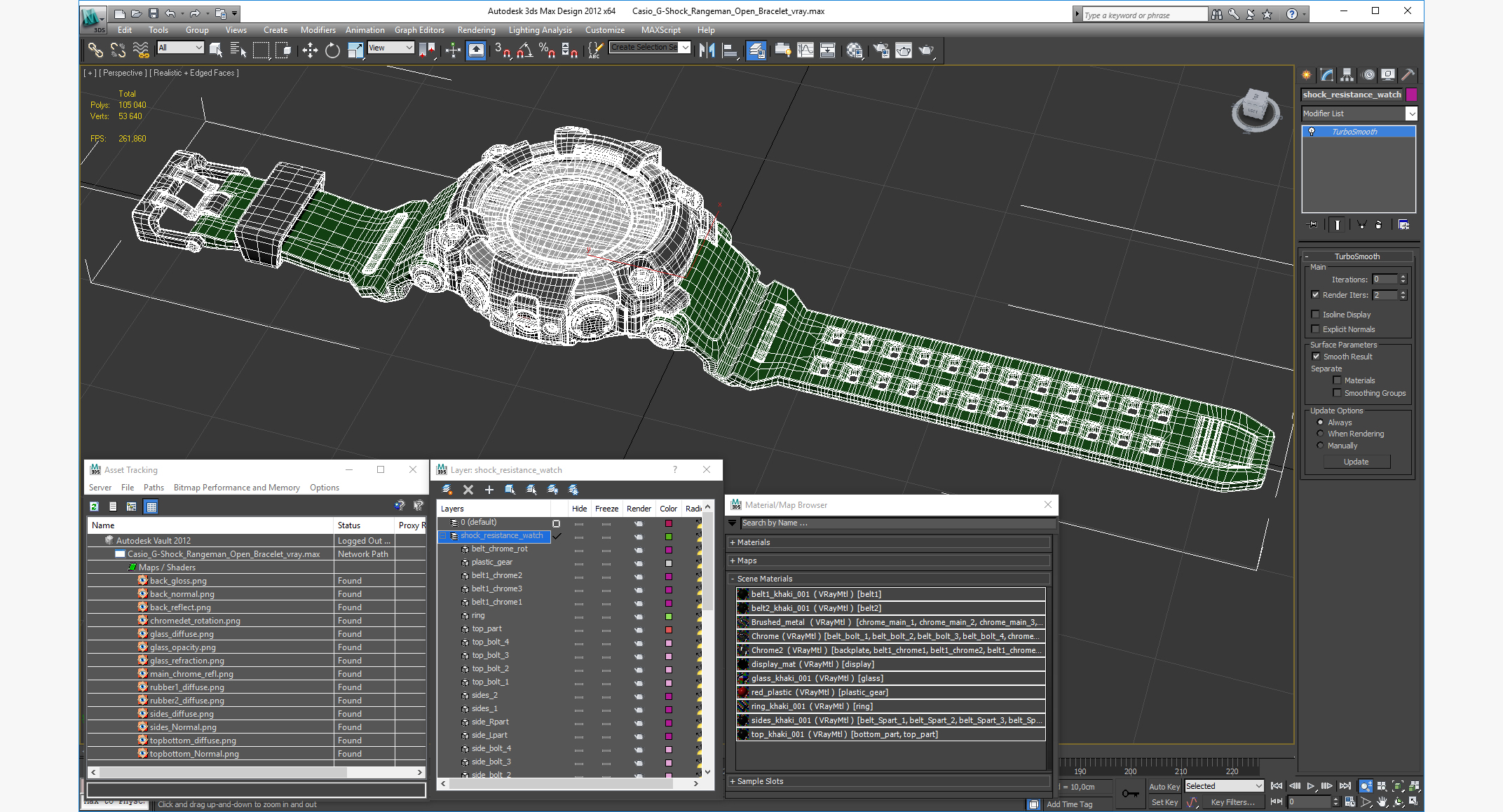Open the reference coordinate View dropdown

pos(390,48)
